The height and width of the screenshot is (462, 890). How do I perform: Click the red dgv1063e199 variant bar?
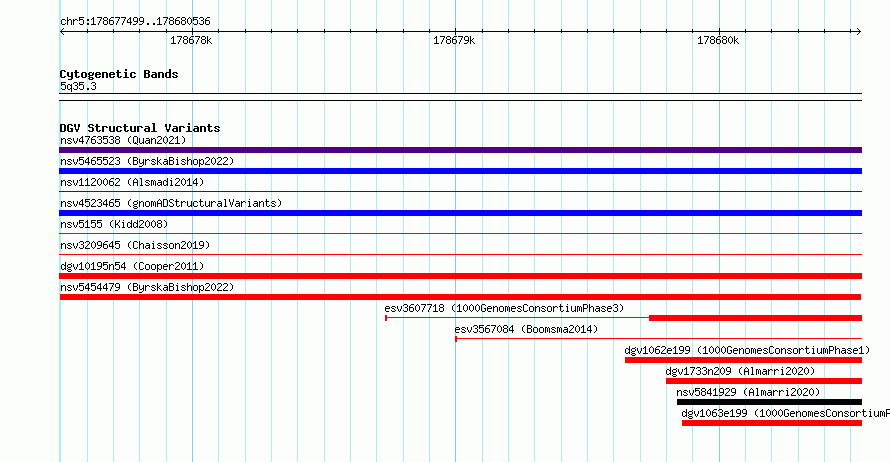click(x=772, y=423)
